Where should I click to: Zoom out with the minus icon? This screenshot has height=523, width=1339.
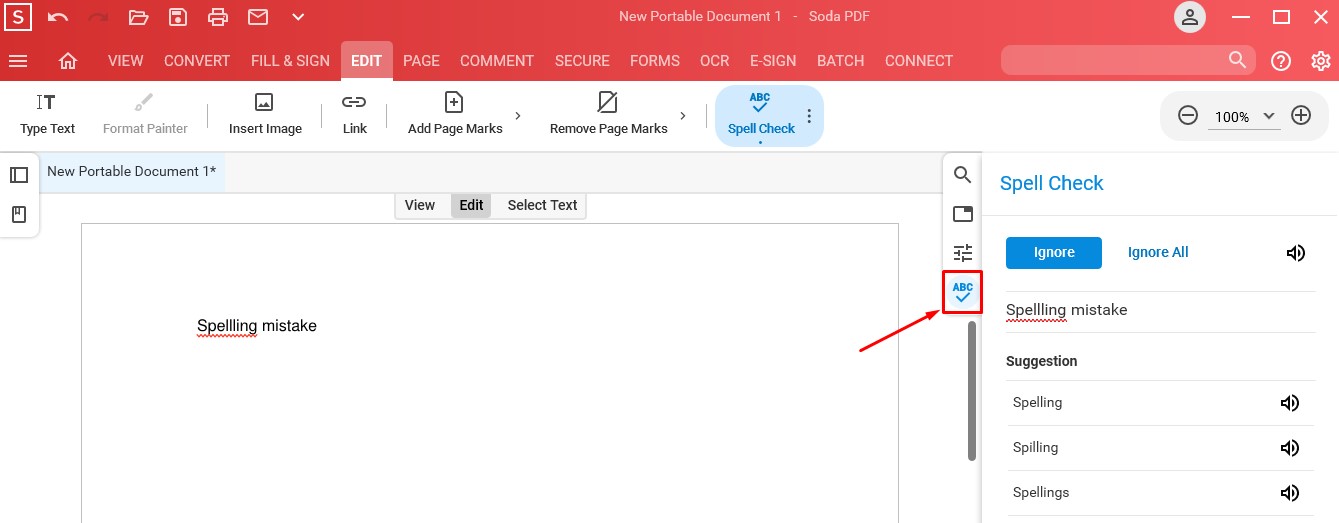(1188, 116)
